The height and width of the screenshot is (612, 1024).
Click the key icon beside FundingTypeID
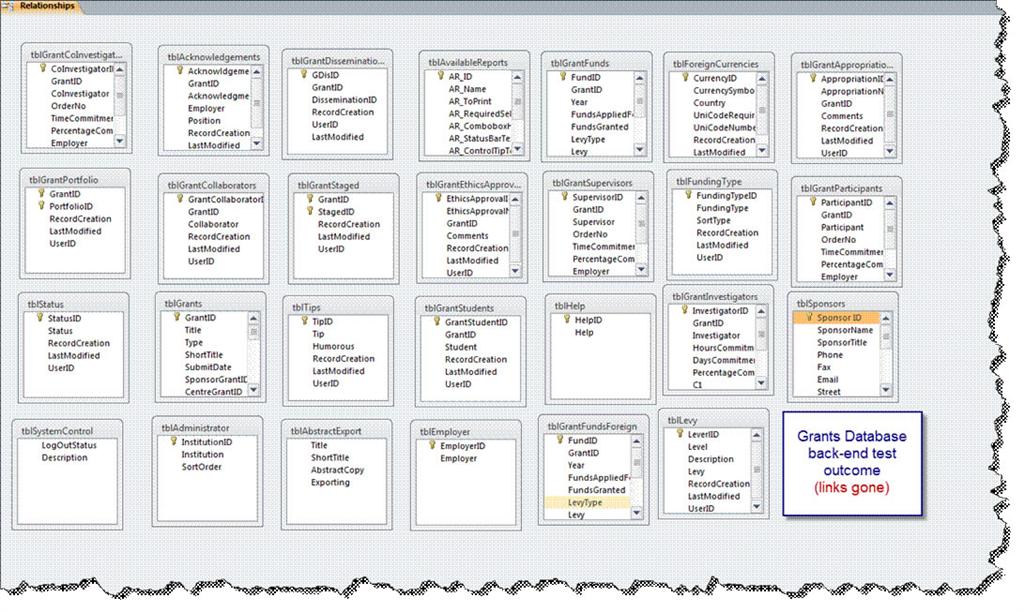tap(688, 195)
